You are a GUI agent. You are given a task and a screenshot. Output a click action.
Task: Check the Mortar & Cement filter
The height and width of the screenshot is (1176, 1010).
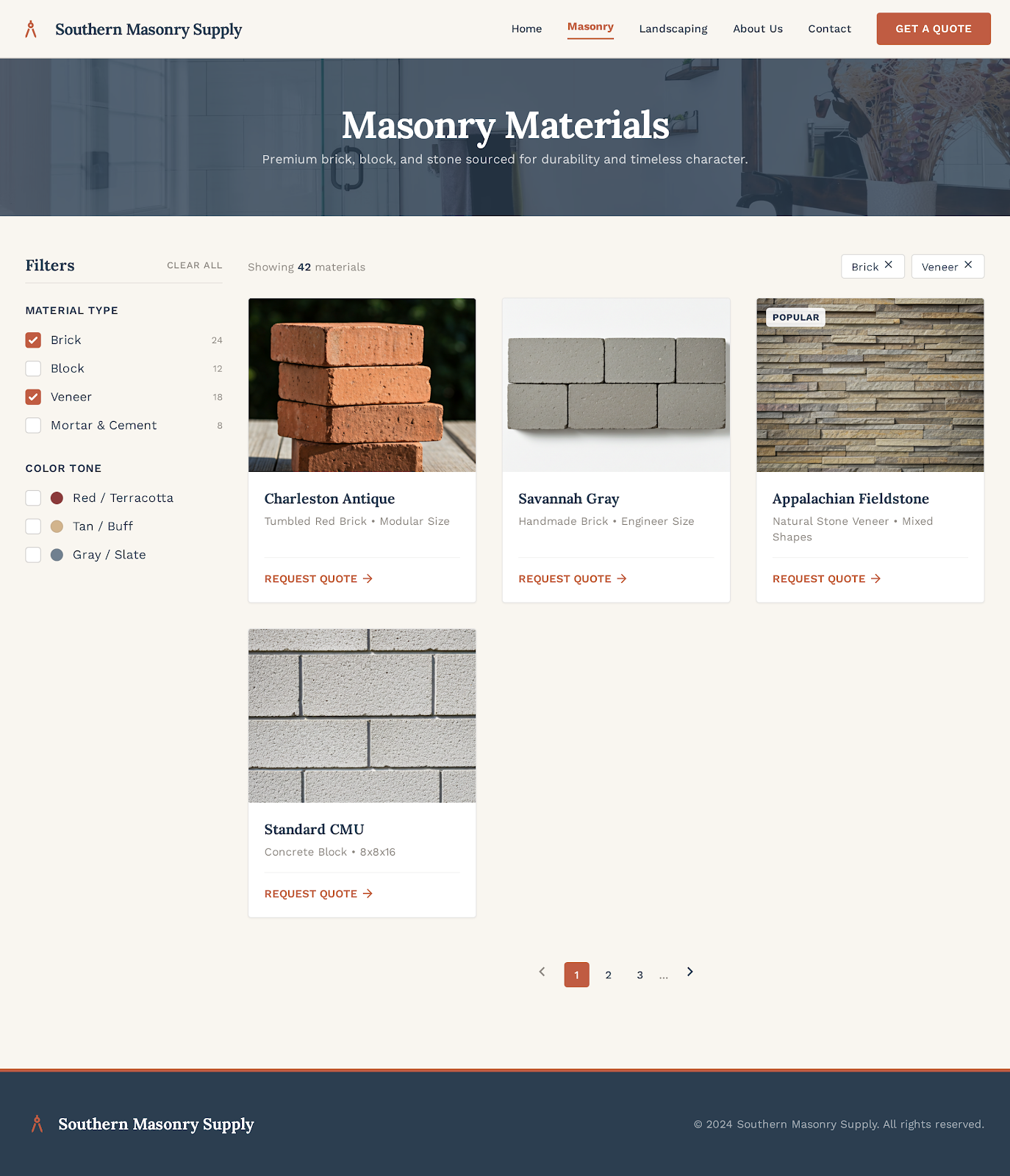pos(33,426)
